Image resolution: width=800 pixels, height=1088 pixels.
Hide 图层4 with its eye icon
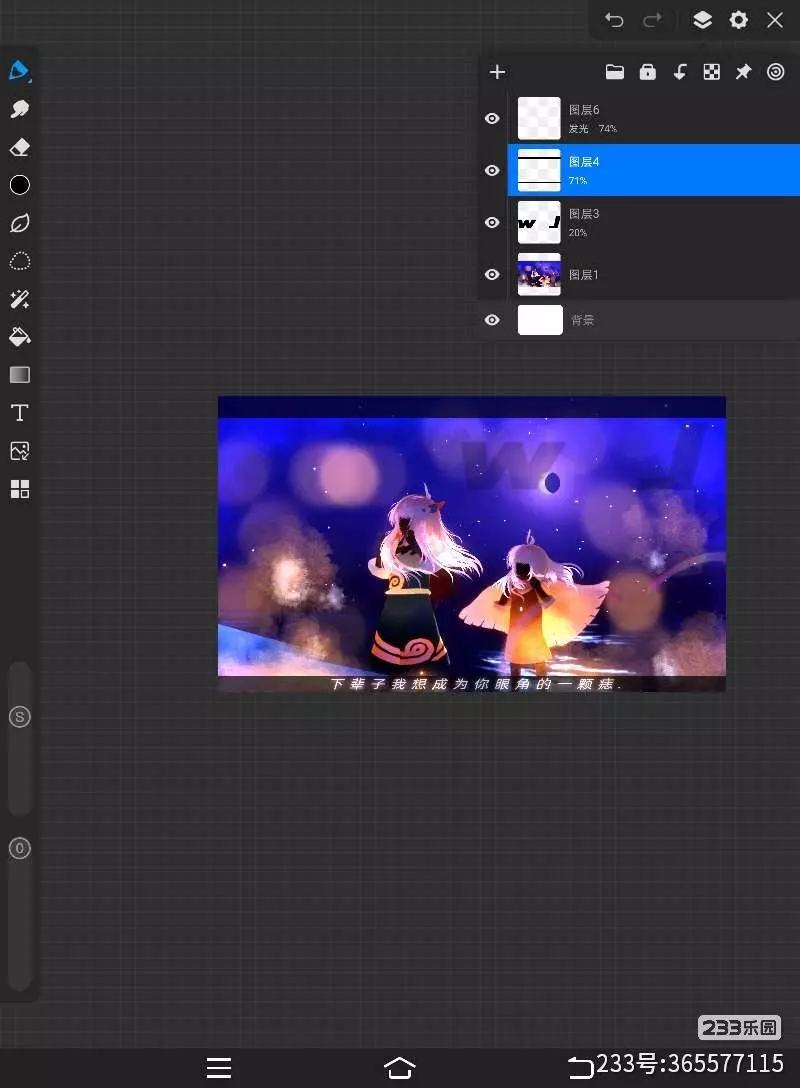pos(492,171)
